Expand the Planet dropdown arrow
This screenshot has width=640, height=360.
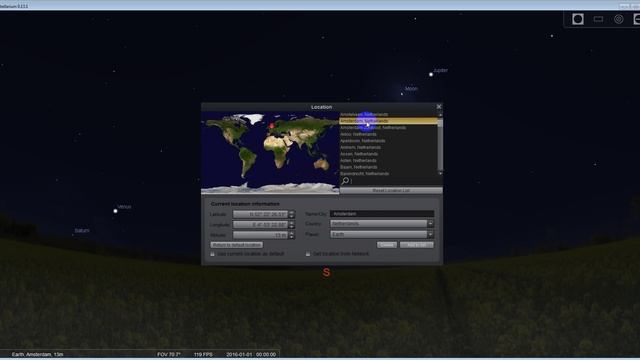click(430, 234)
